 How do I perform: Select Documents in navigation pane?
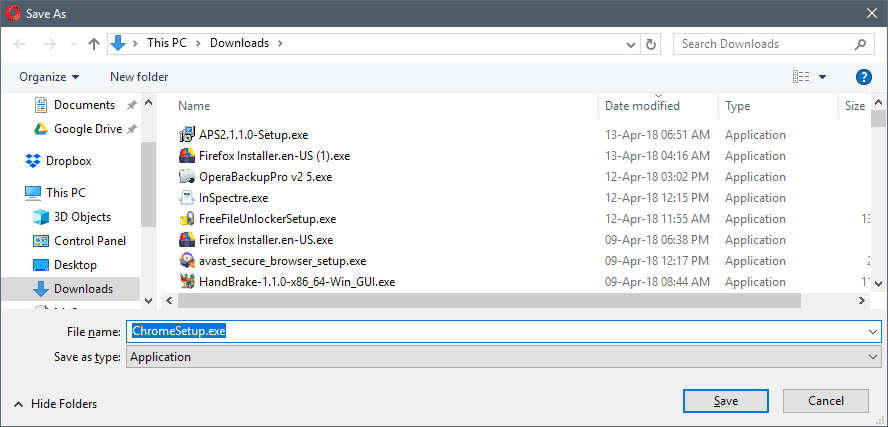84,105
